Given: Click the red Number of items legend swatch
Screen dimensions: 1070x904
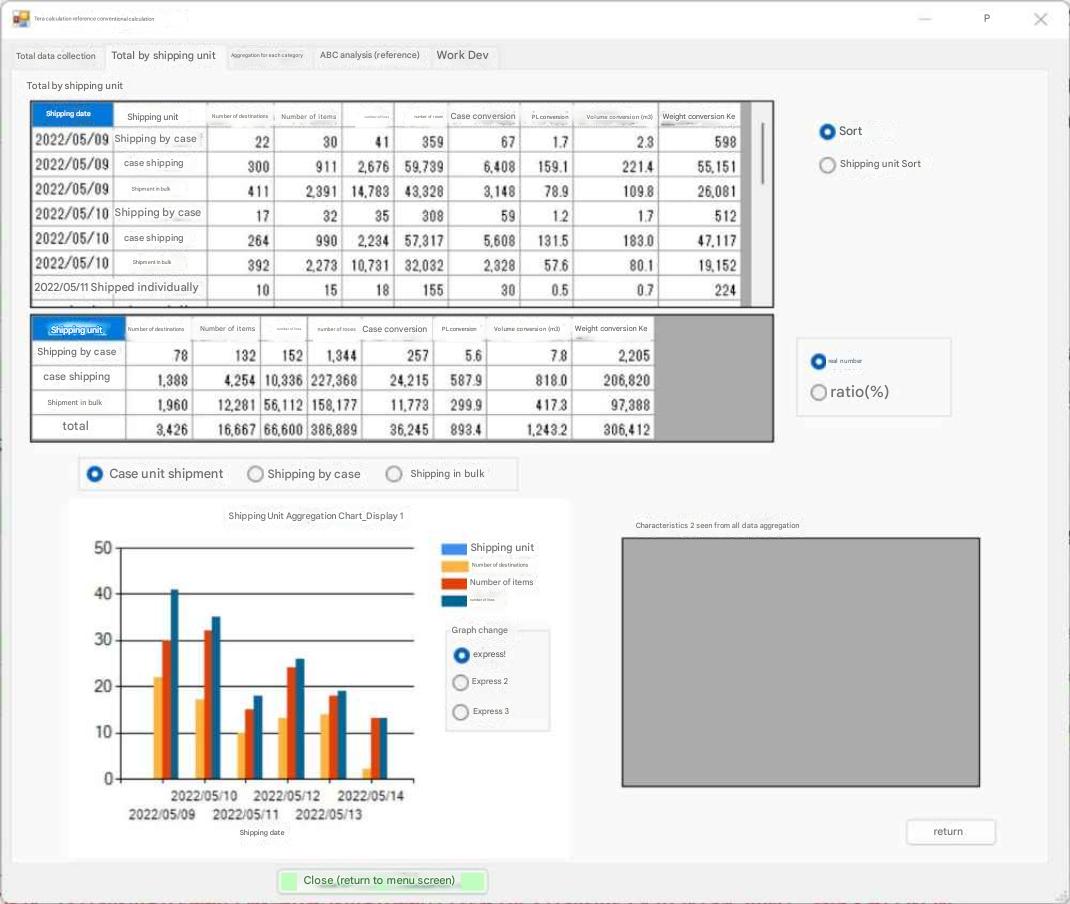Looking at the screenshot, I should [454, 583].
